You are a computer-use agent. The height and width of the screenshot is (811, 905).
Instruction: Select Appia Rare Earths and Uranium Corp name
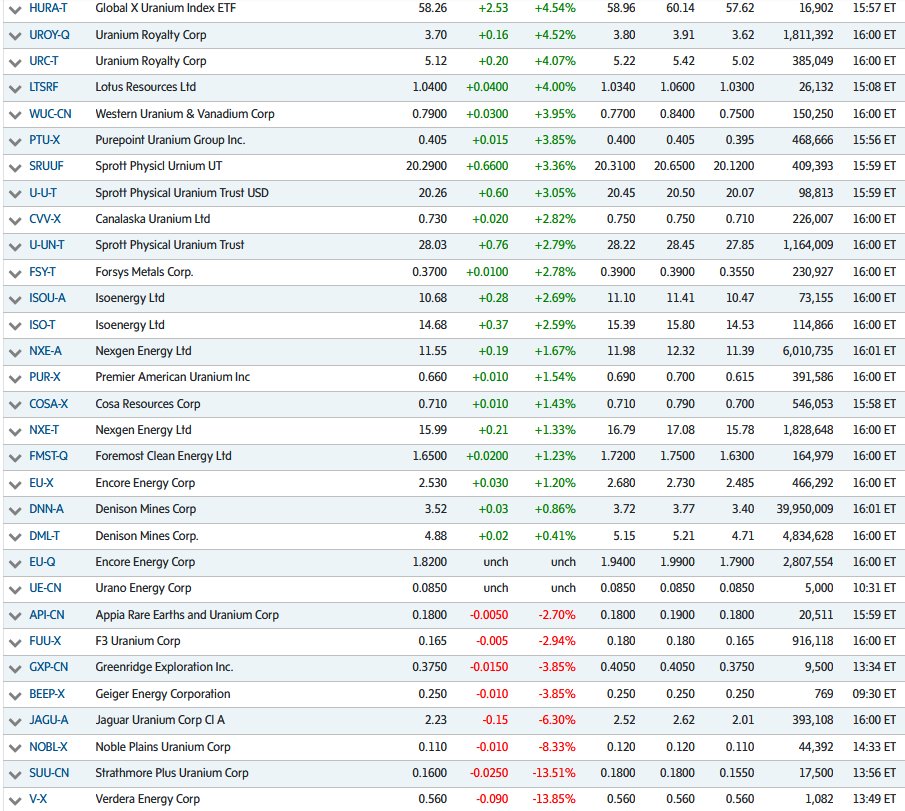pyautogui.click(x=187, y=615)
